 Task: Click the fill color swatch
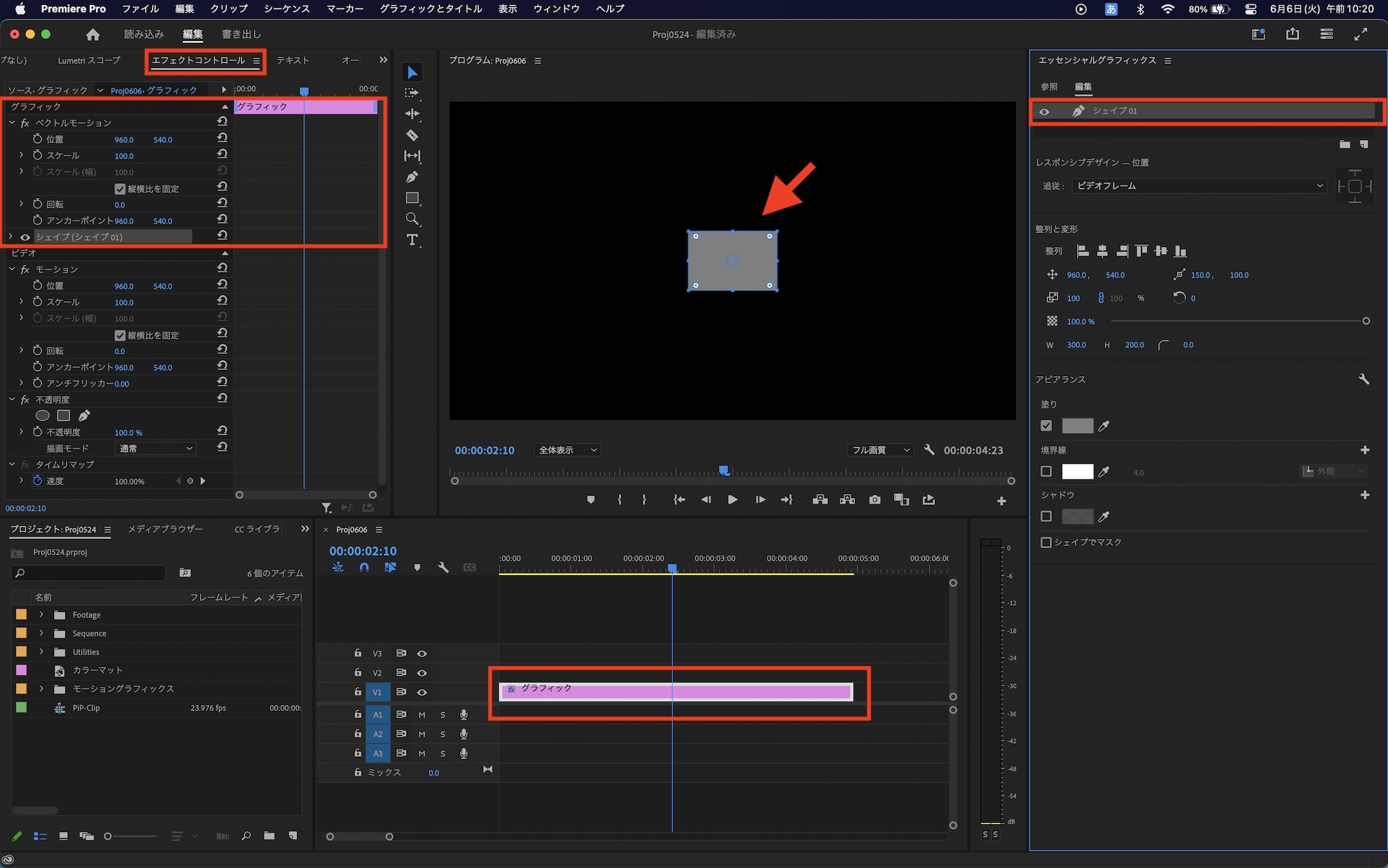[1077, 426]
